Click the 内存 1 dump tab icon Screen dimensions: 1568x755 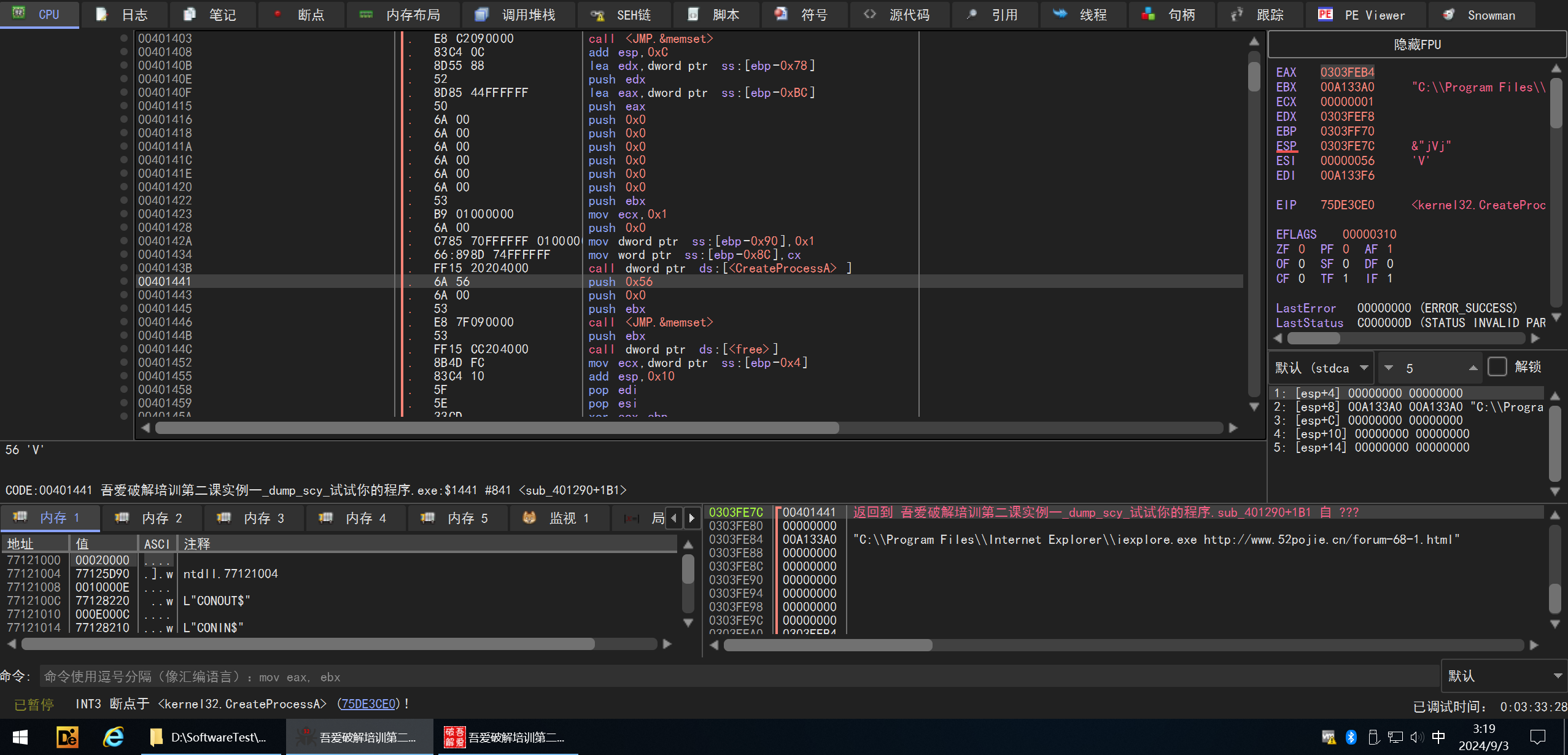[20, 517]
